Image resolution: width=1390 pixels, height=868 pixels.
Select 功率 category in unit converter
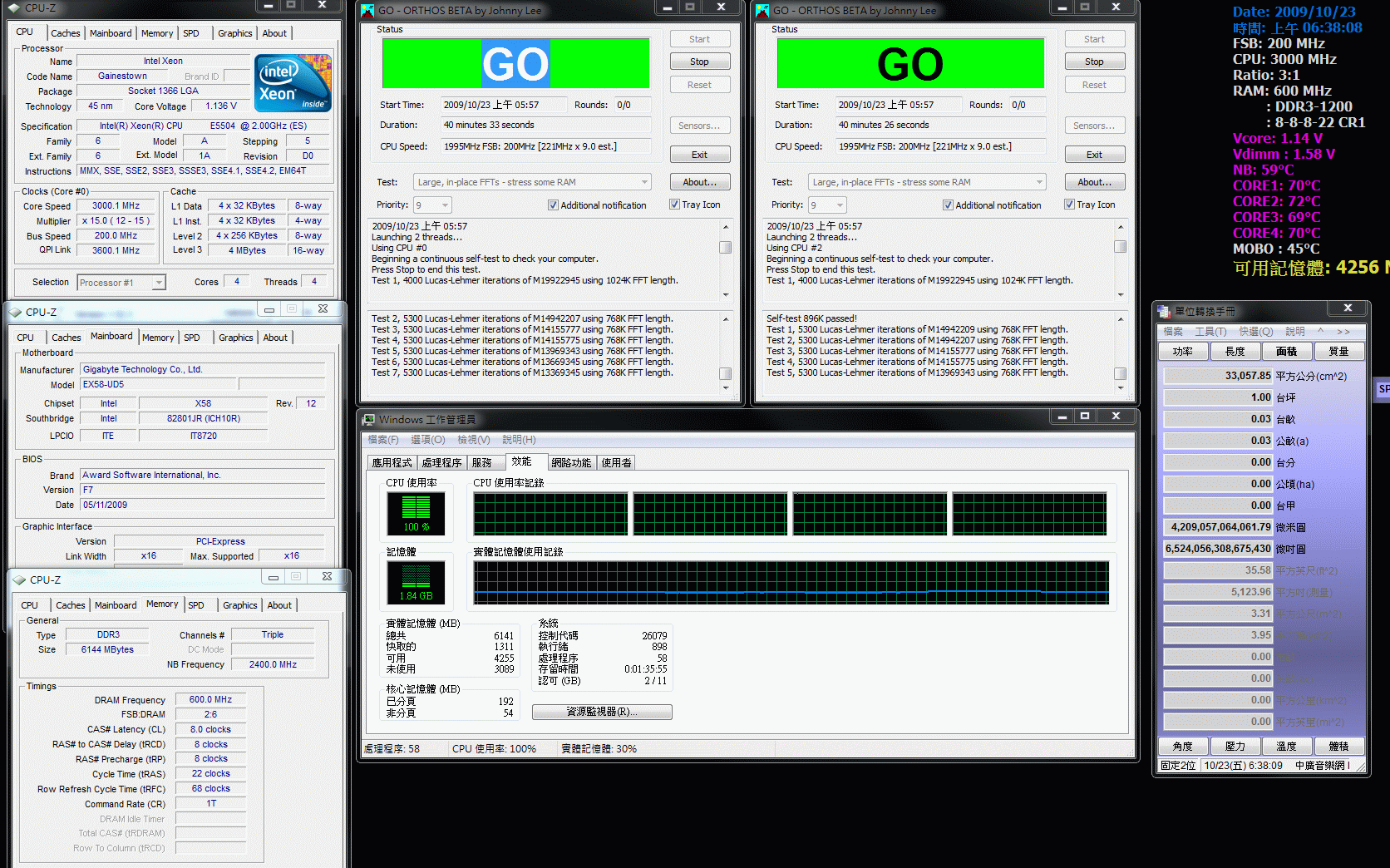(x=1183, y=352)
